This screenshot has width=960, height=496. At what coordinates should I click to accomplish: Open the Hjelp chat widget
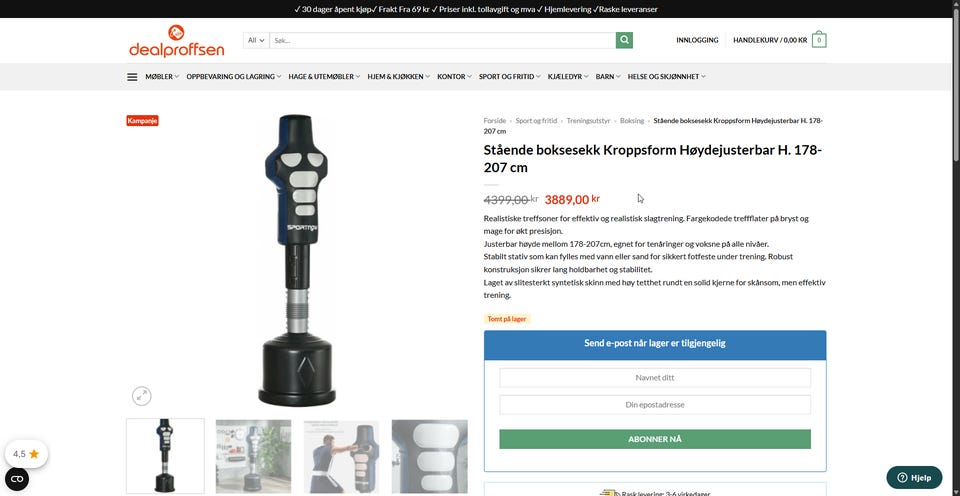pos(914,478)
